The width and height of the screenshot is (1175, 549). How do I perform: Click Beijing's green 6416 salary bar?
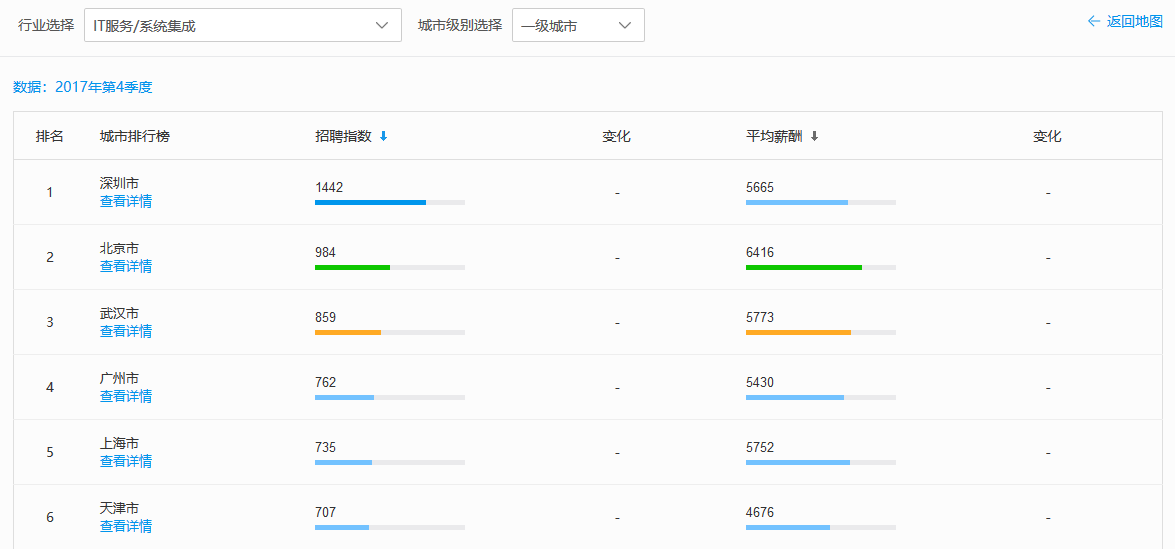[x=804, y=267]
